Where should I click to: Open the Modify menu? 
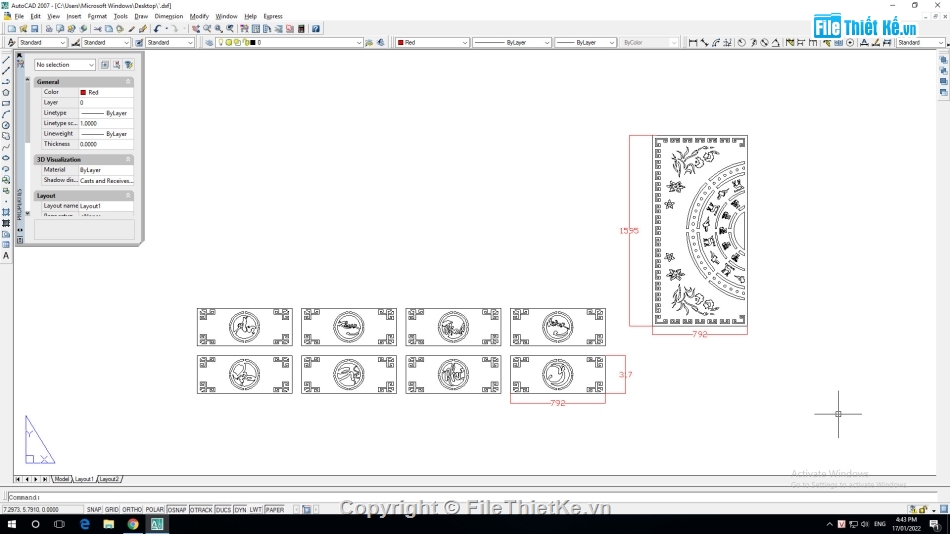click(199, 16)
